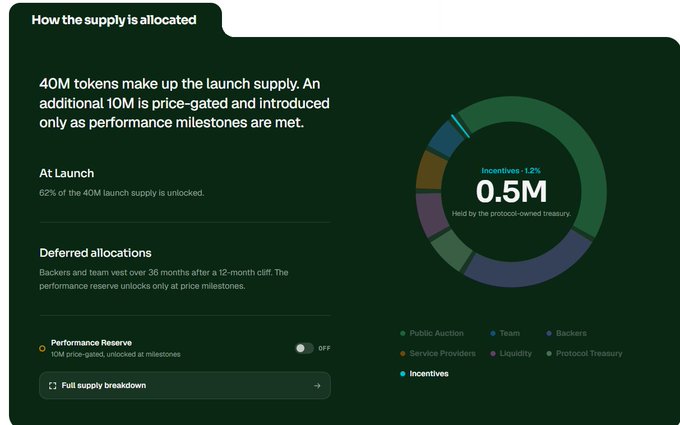Click the Backers legend dot
This screenshot has height=425, width=680.
pyautogui.click(x=549, y=333)
